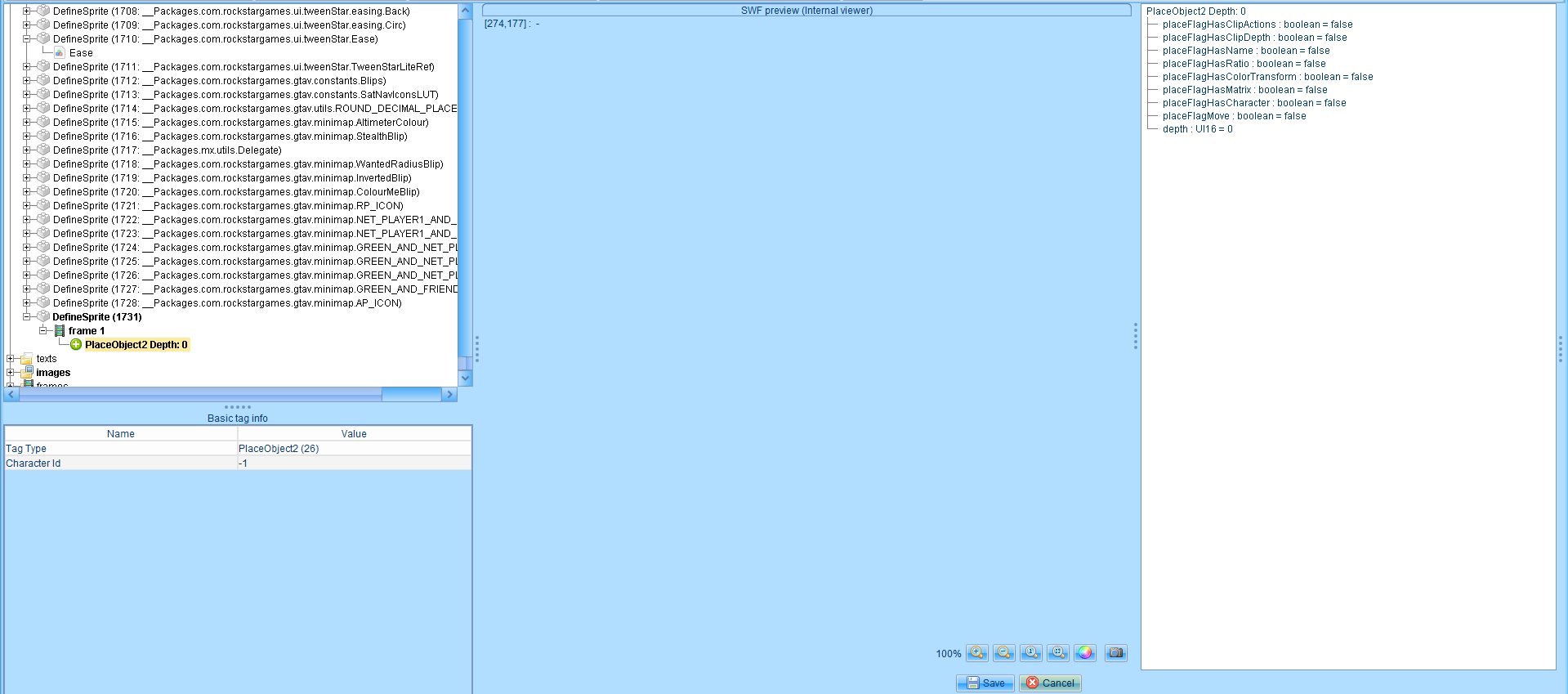This screenshot has height=694, width=1568.
Task: Click the texts folder icon
Action: tap(27, 359)
